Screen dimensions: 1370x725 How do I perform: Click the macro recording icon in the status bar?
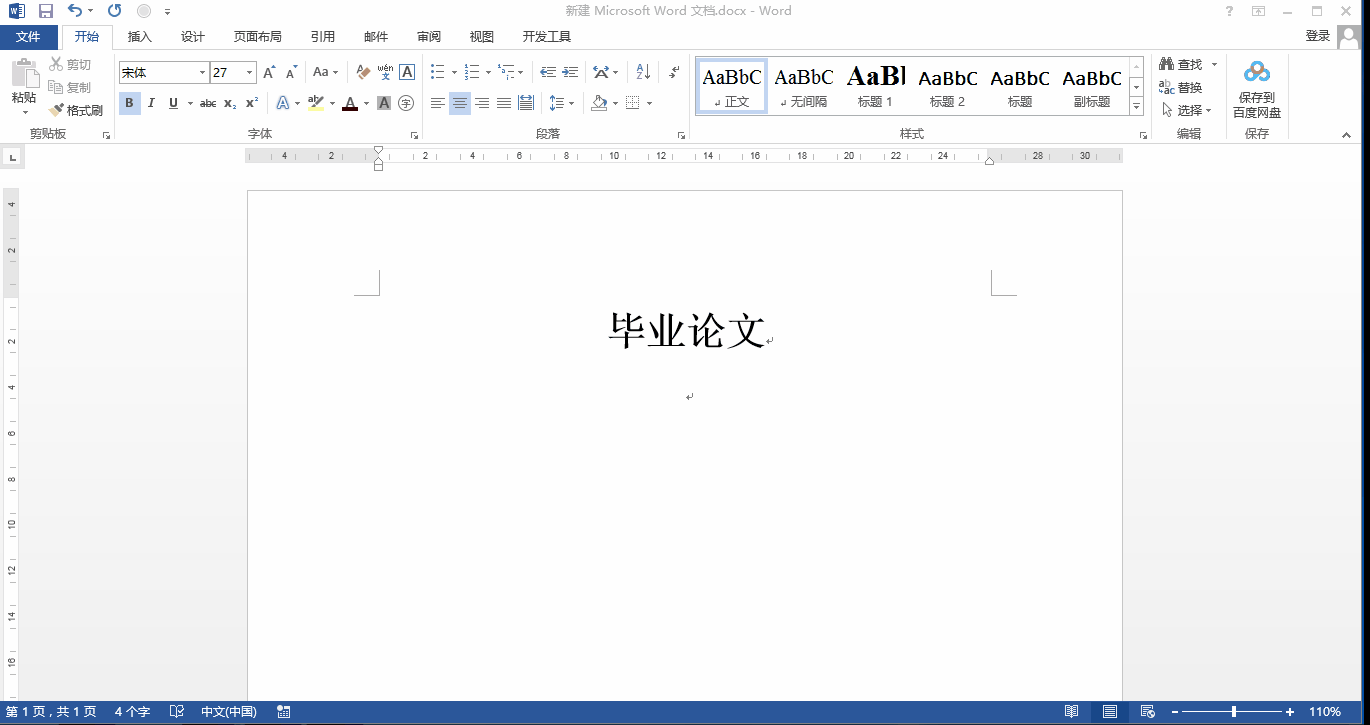coord(284,712)
